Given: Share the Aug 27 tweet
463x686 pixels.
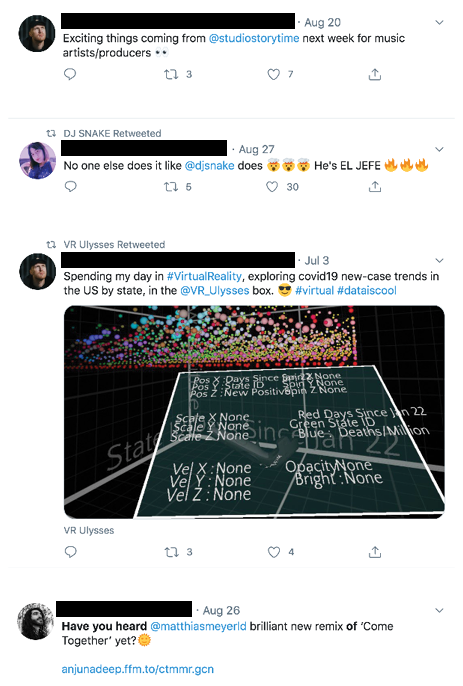Looking at the screenshot, I should pos(375,187).
